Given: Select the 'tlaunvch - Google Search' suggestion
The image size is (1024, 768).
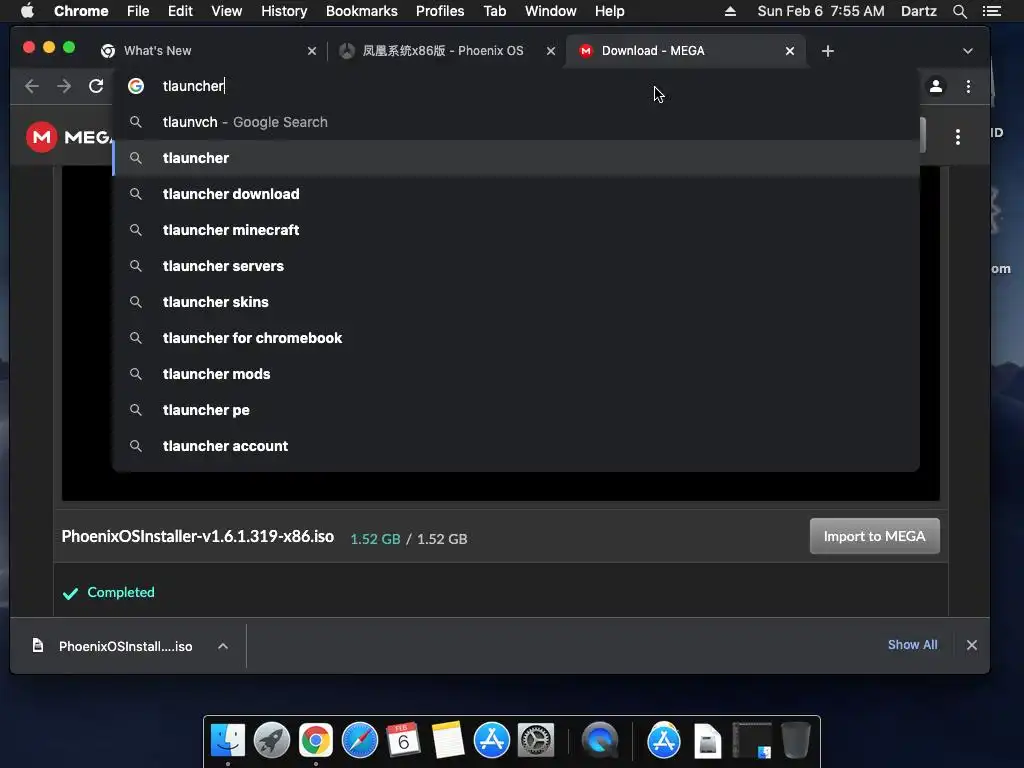Looking at the screenshot, I should (x=516, y=122).
